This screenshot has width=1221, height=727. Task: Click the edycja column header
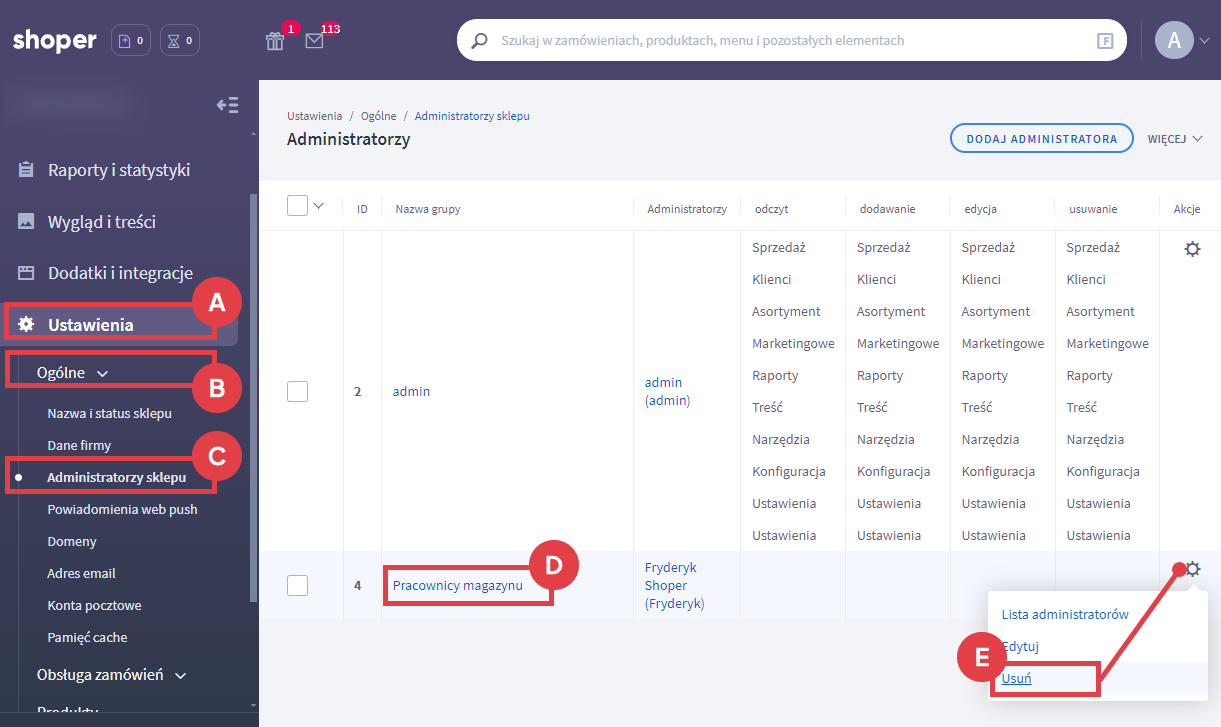(980, 209)
